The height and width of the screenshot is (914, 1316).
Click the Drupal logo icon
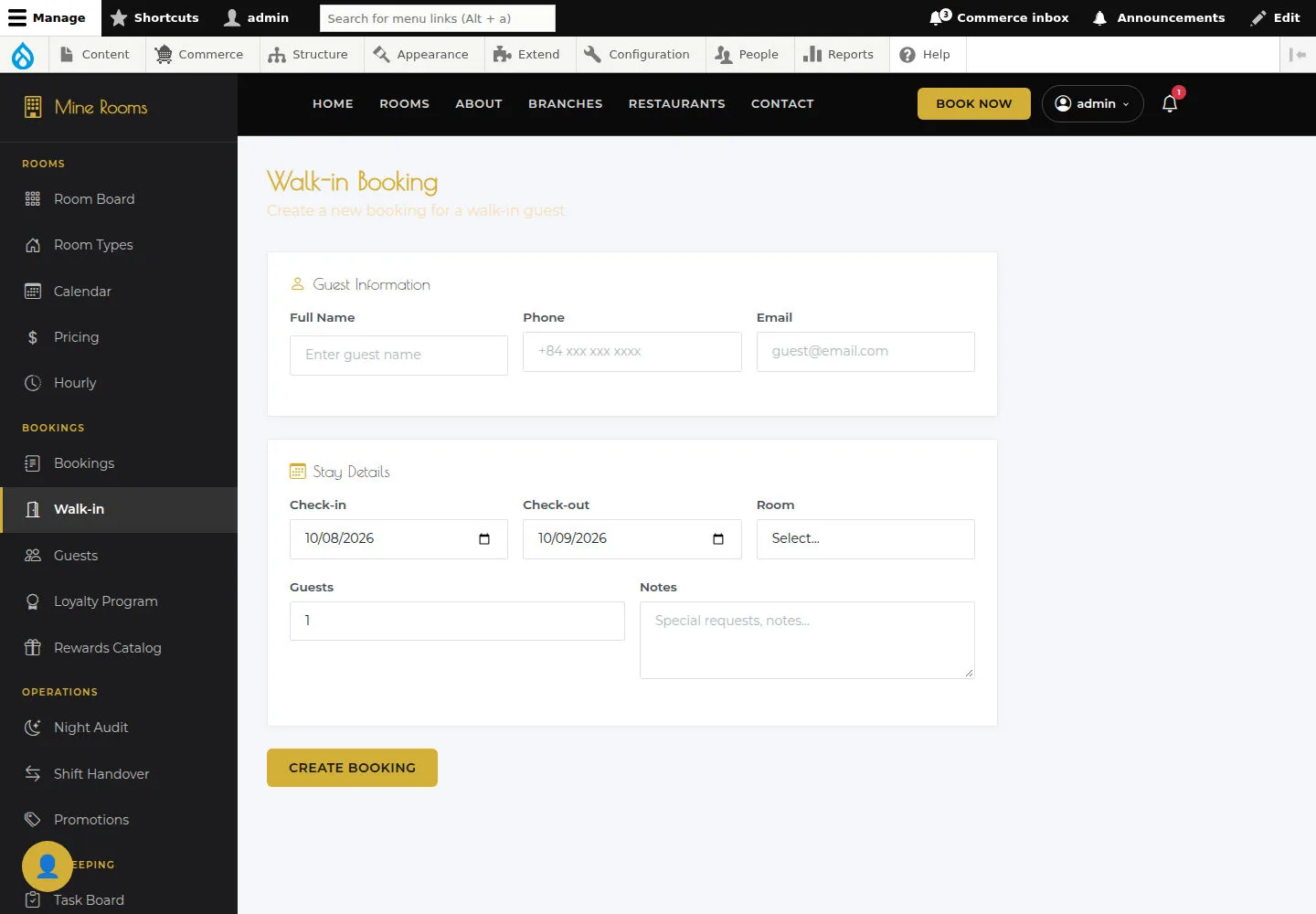[x=23, y=55]
